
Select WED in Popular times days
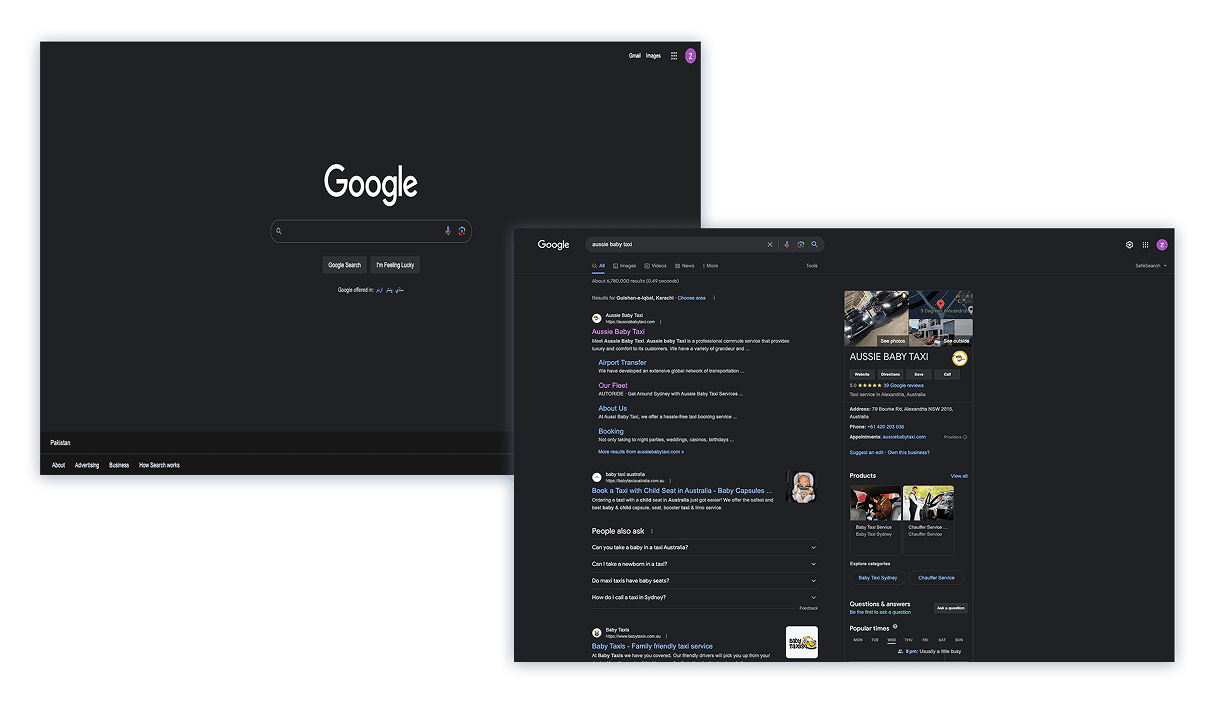[891, 640]
